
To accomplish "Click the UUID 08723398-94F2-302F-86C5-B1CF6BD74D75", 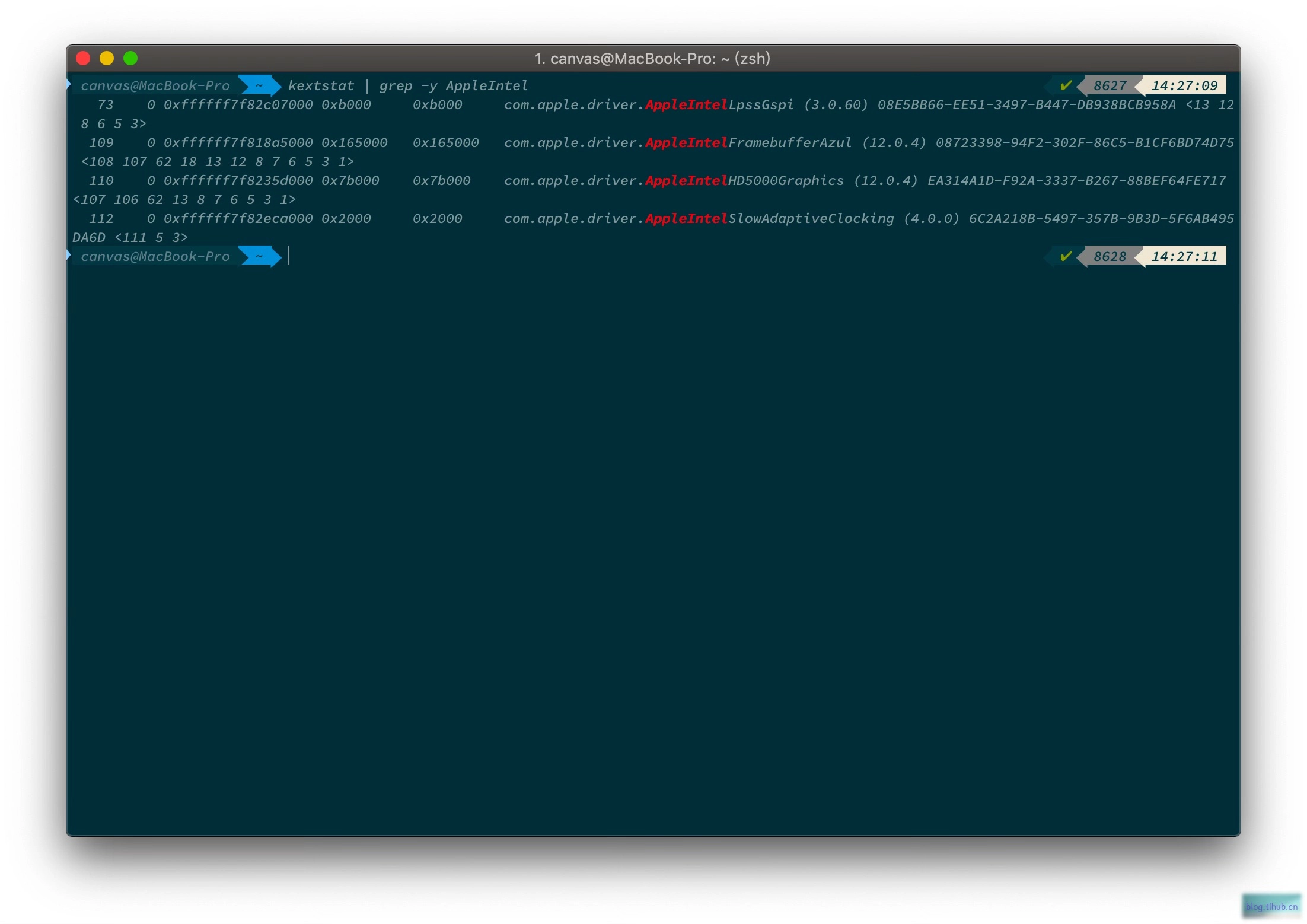I will point(1085,143).
